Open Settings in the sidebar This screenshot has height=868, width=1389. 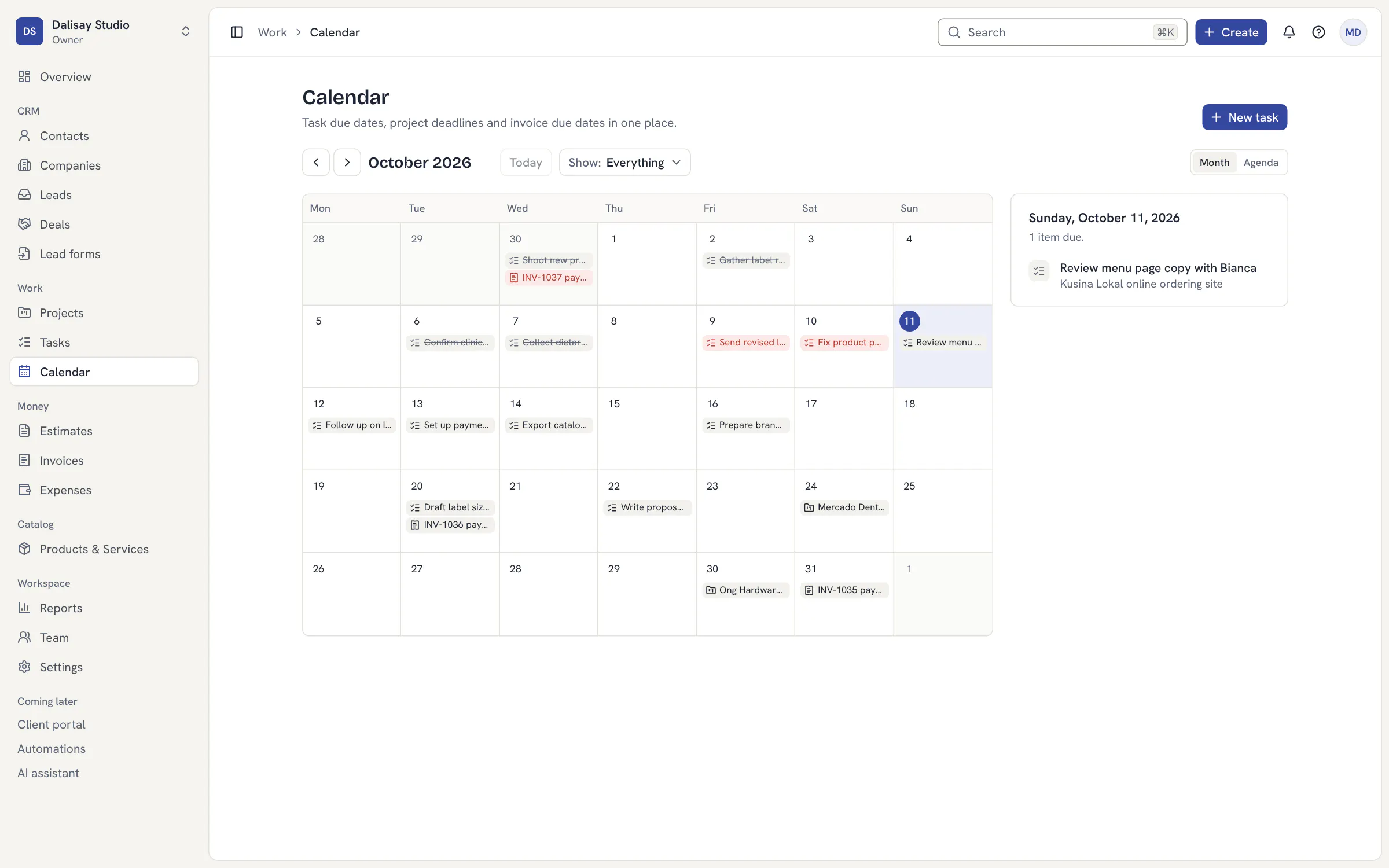pos(104,667)
